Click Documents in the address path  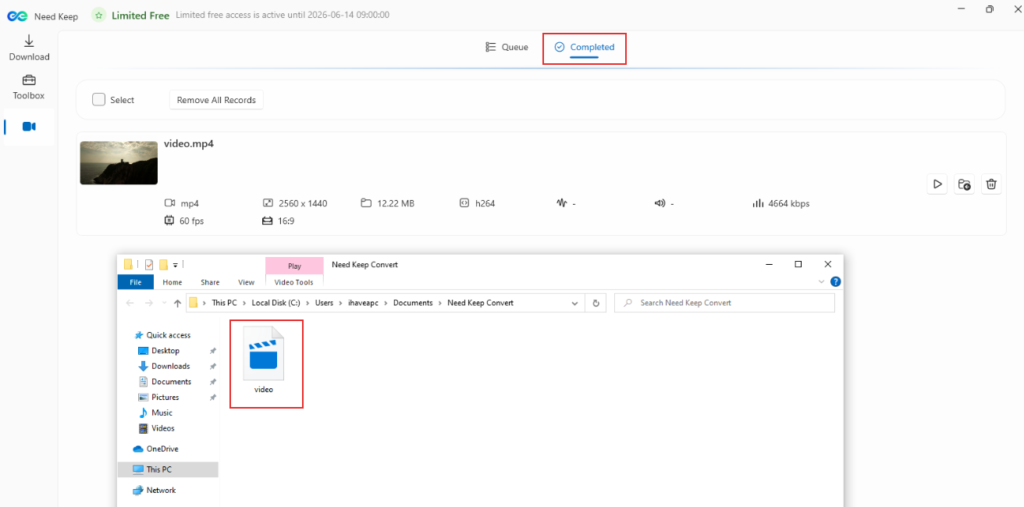413,303
